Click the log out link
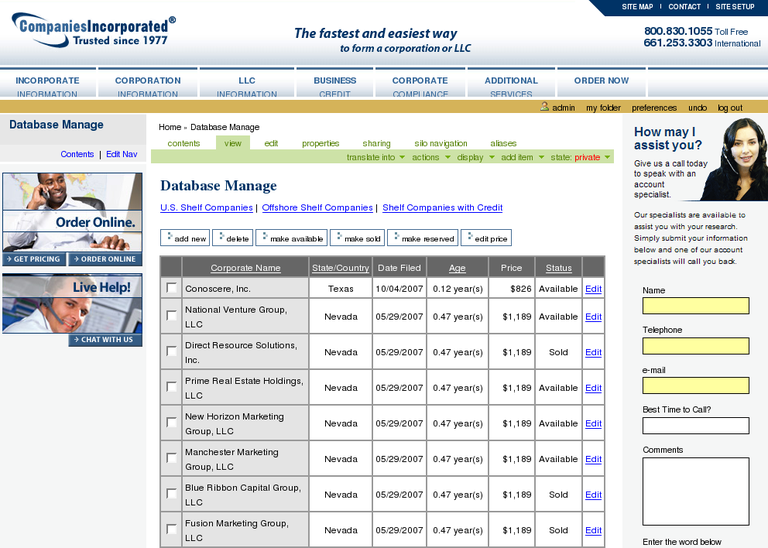Viewport: 768px width, 548px height. 730,108
